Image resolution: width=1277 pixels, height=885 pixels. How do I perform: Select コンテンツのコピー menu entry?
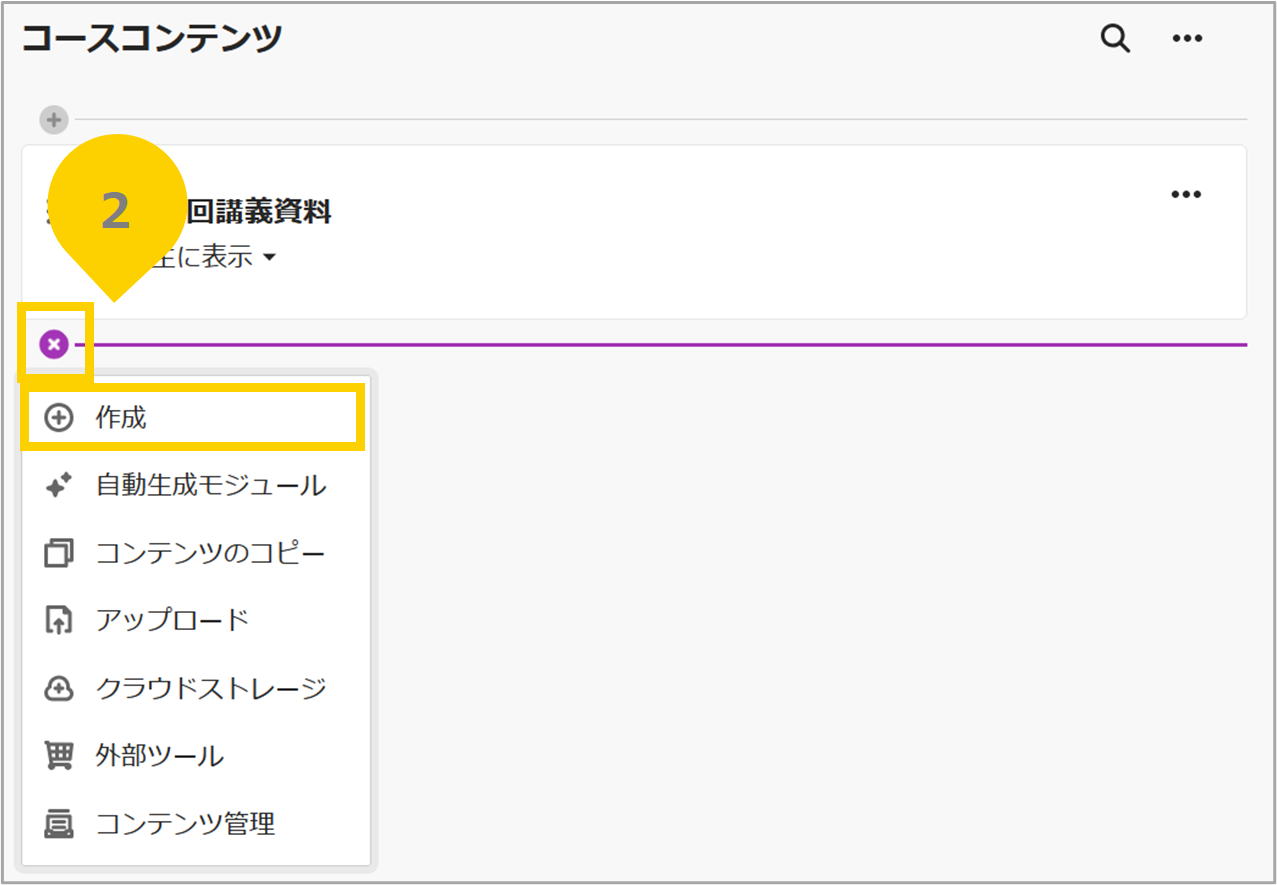[x=195, y=553]
